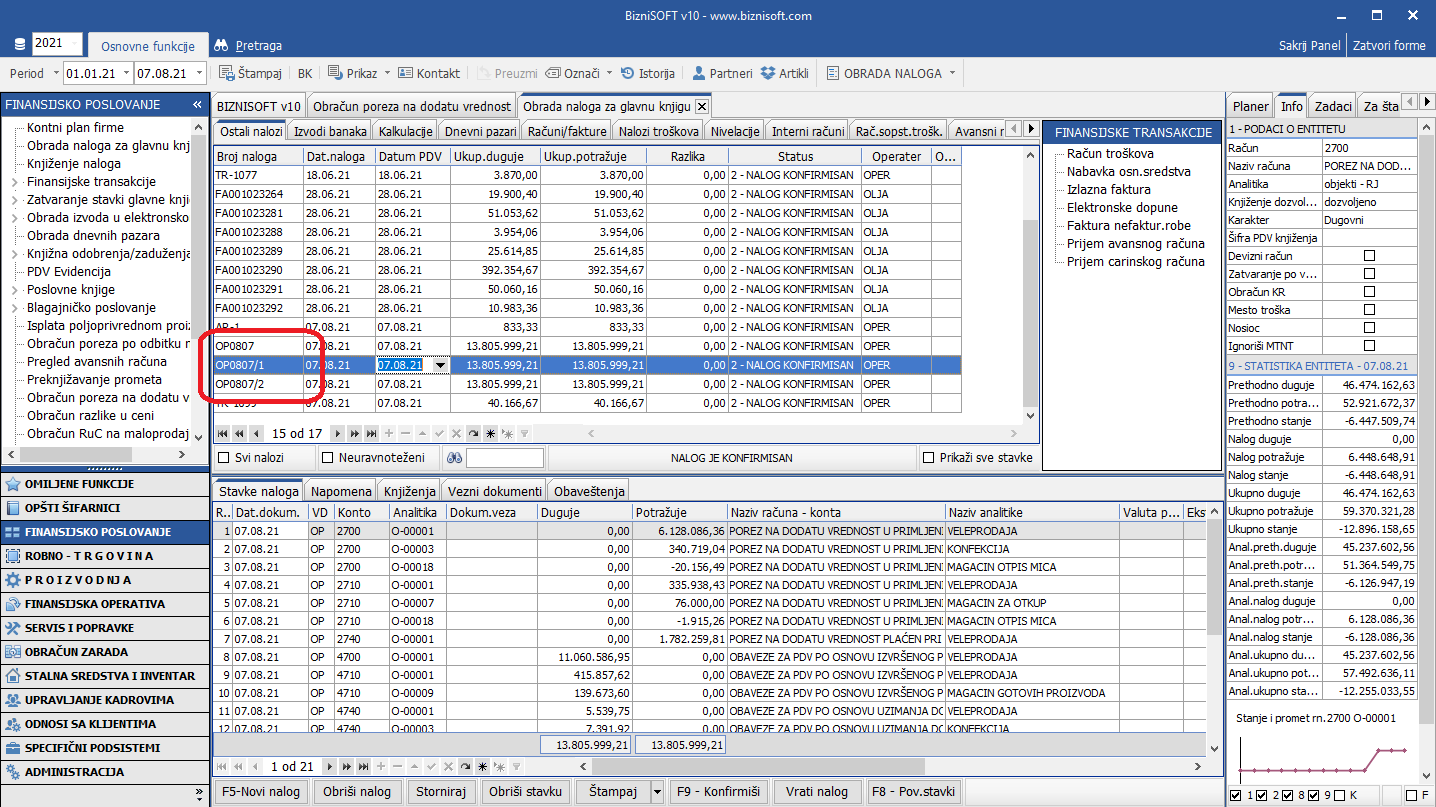This screenshot has height=807, width=1436.
Task: Select the Račun troškova transaction
Action: pyautogui.click(x=1110, y=154)
